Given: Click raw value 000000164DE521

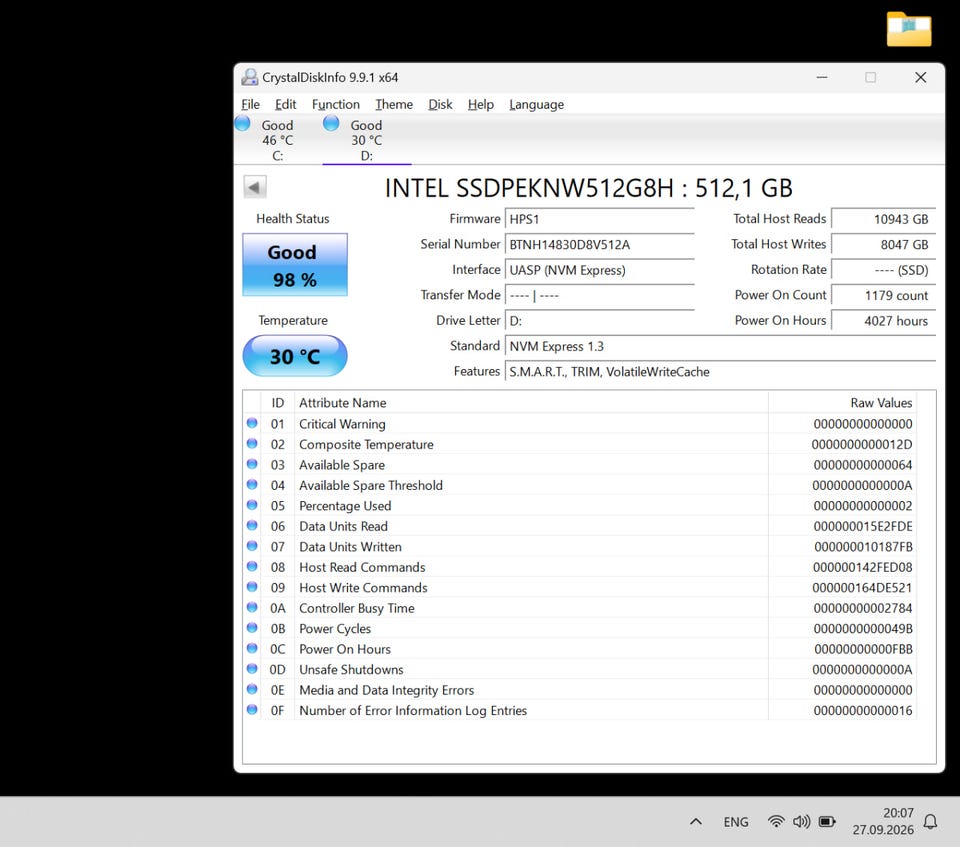Looking at the screenshot, I should pos(862,588).
